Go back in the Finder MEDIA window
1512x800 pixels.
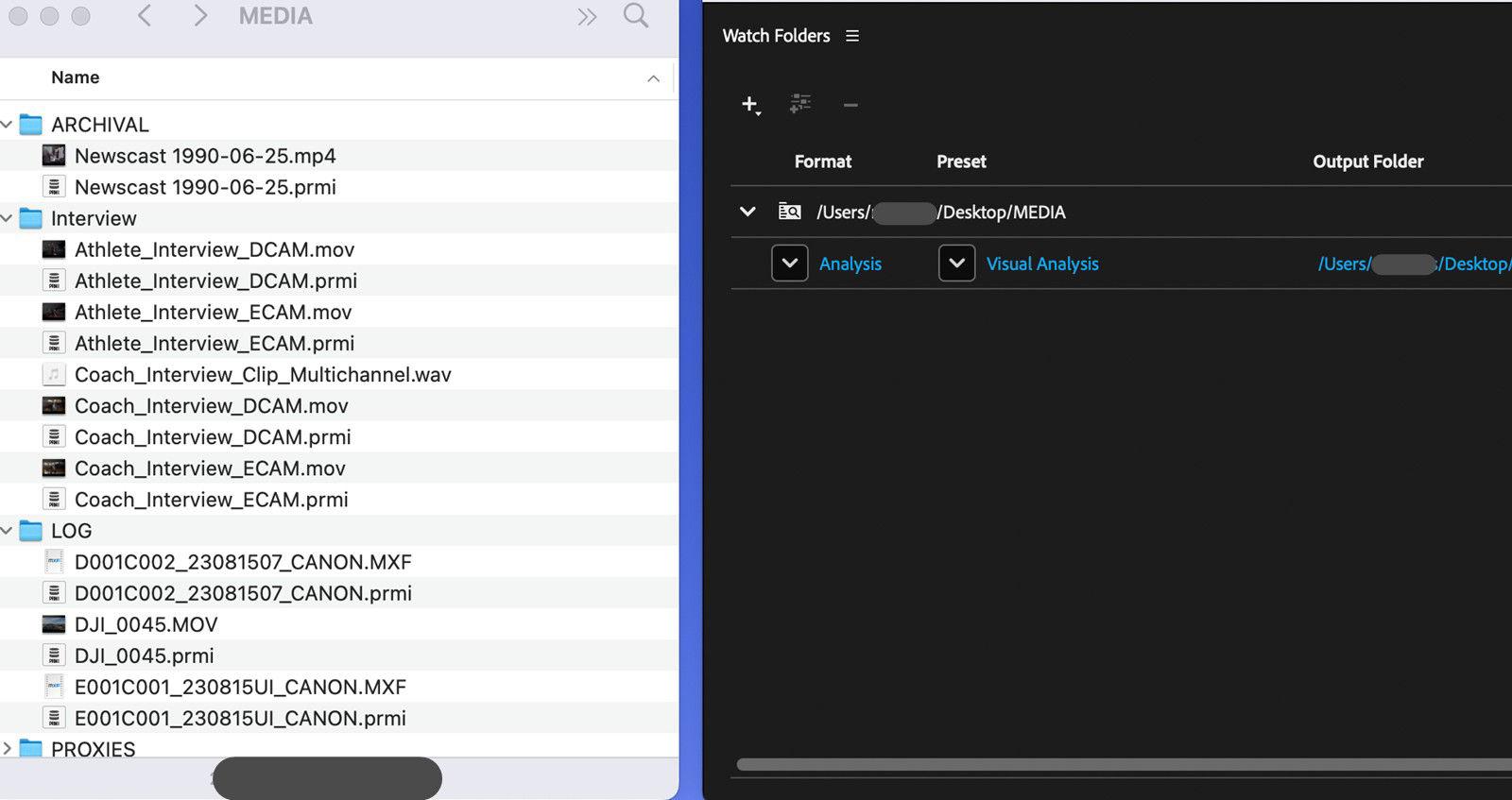click(145, 16)
